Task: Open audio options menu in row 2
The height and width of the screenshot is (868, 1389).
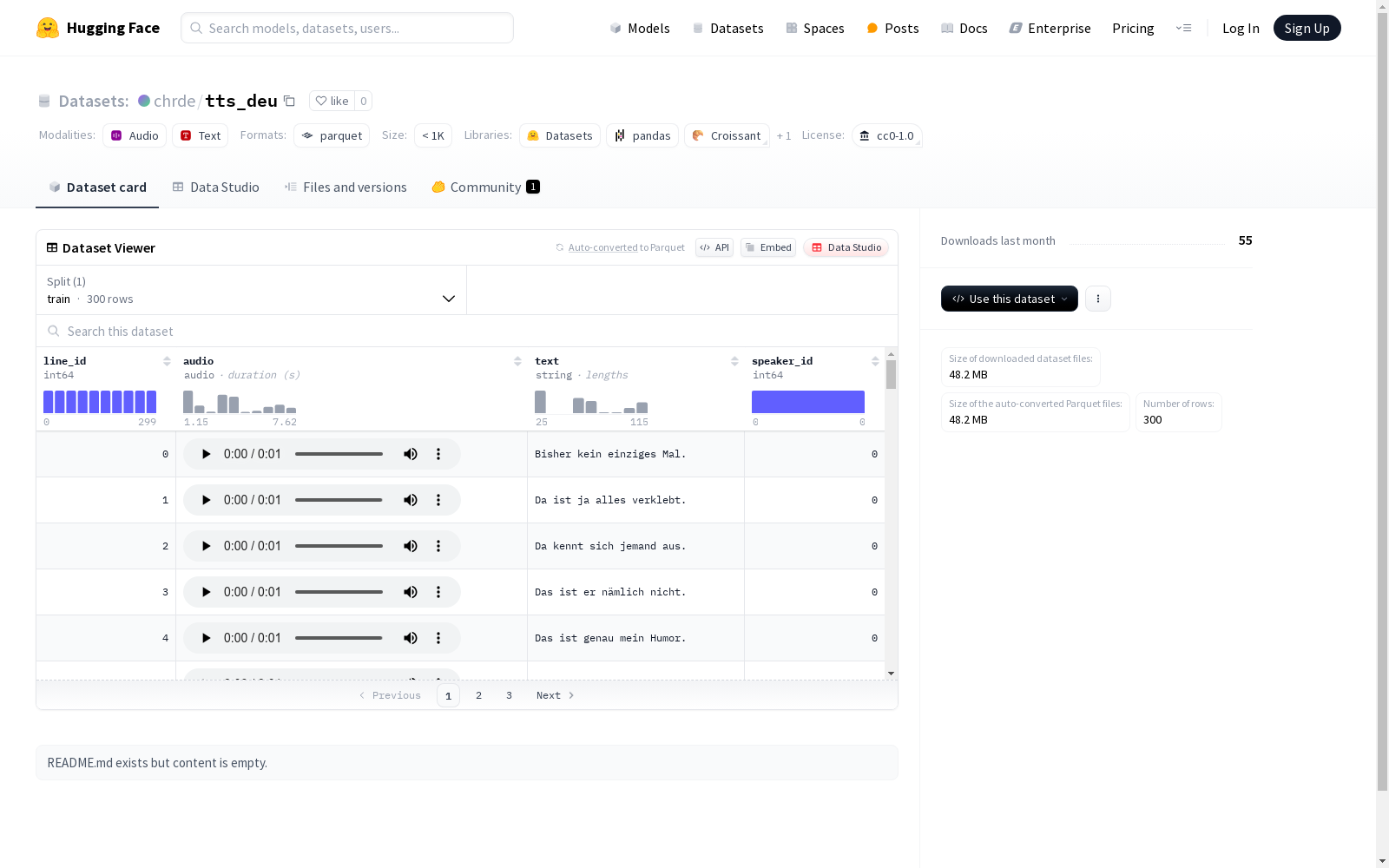Action: point(438,546)
